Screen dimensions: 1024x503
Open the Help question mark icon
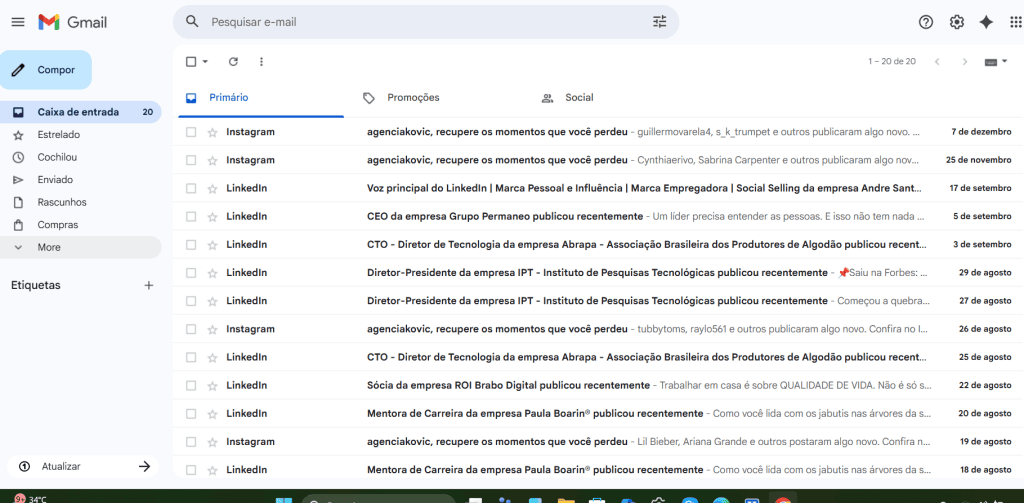pos(925,22)
